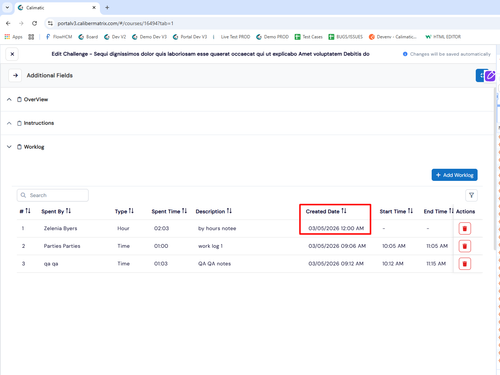This screenshot has height=375, width=500.
Task: Click the 'work log 1' description
Action: pyautogui.click(x=210, y=246)
